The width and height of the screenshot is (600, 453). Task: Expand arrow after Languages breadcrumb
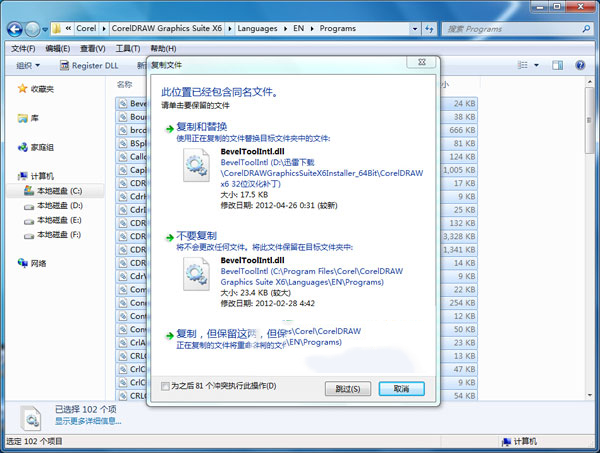[x=285, y=29]
